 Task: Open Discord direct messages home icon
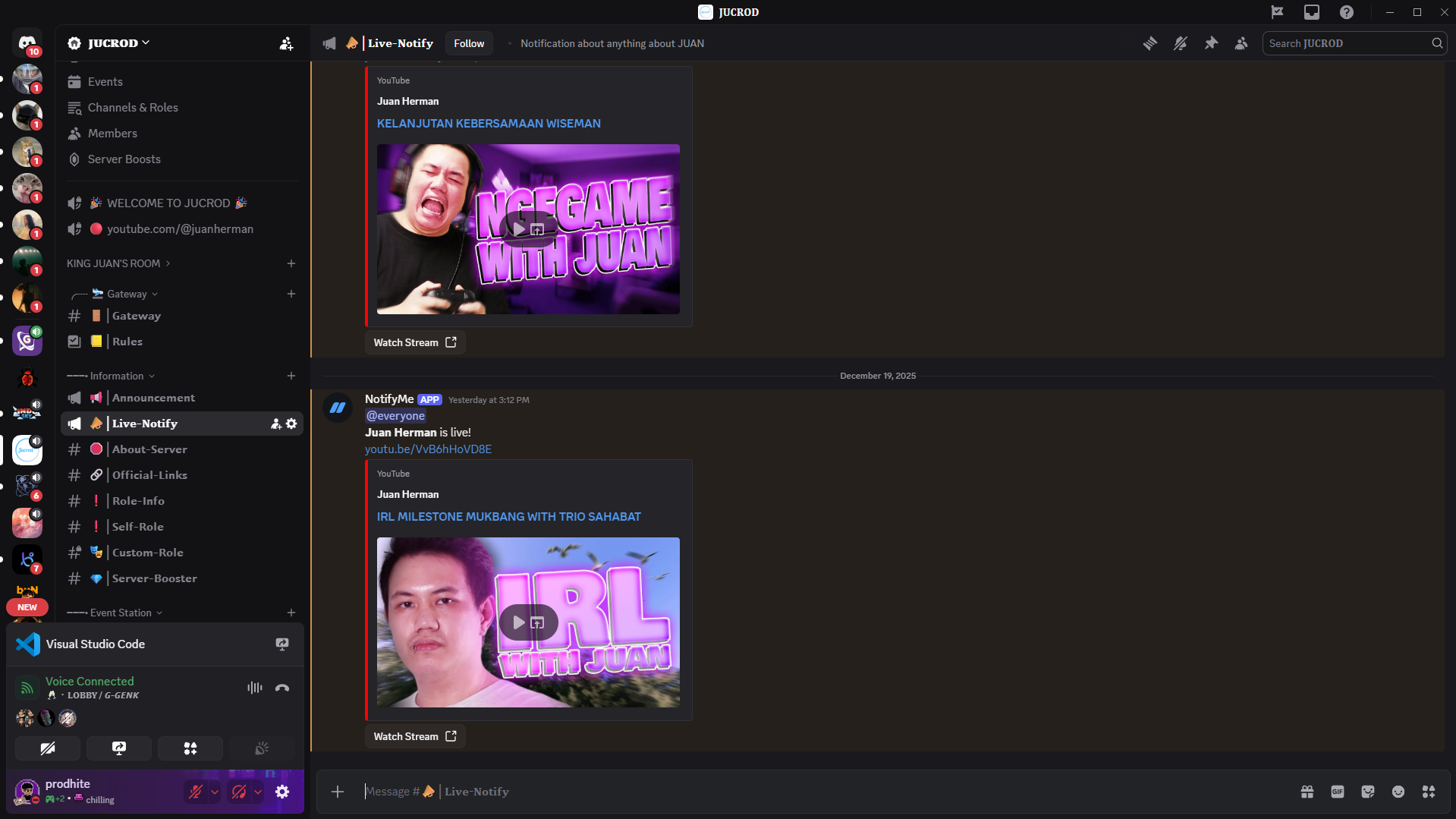[27, 43]
